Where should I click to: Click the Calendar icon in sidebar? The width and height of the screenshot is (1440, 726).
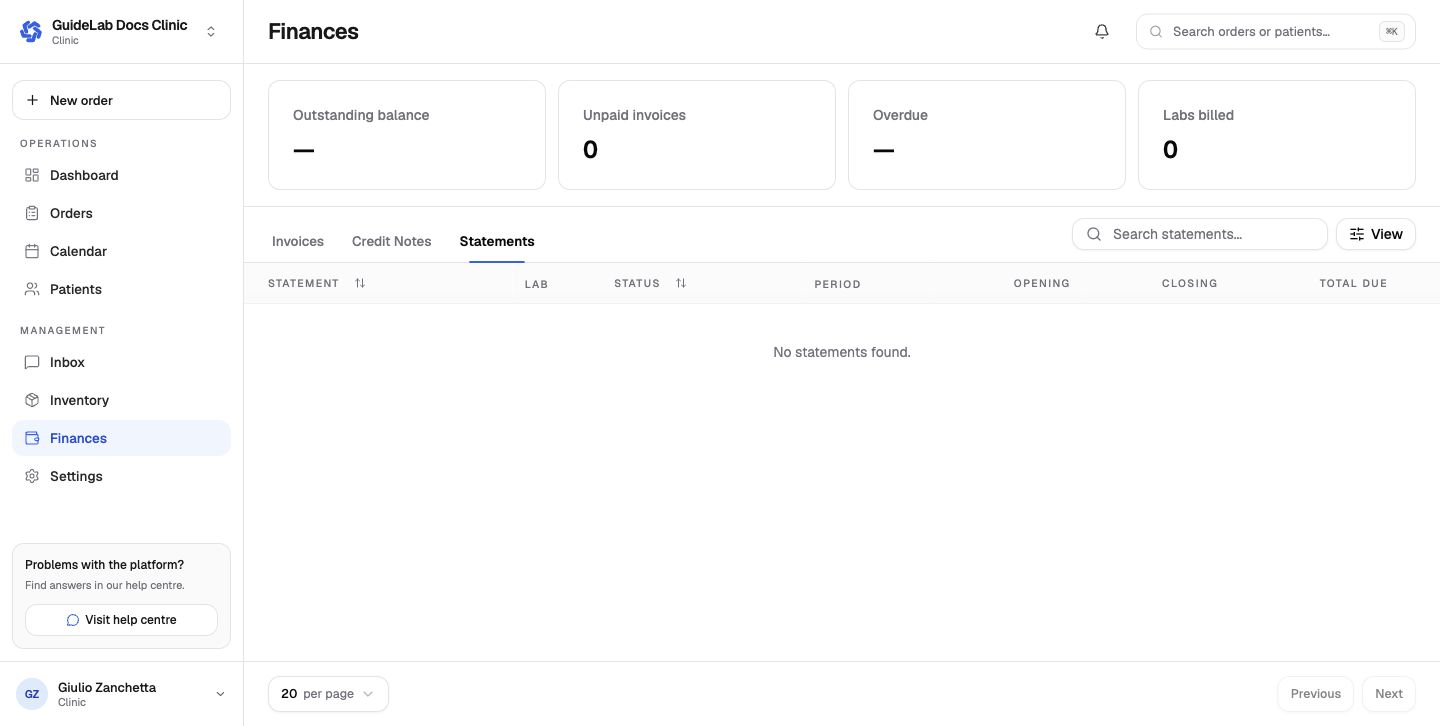(32, 251)
